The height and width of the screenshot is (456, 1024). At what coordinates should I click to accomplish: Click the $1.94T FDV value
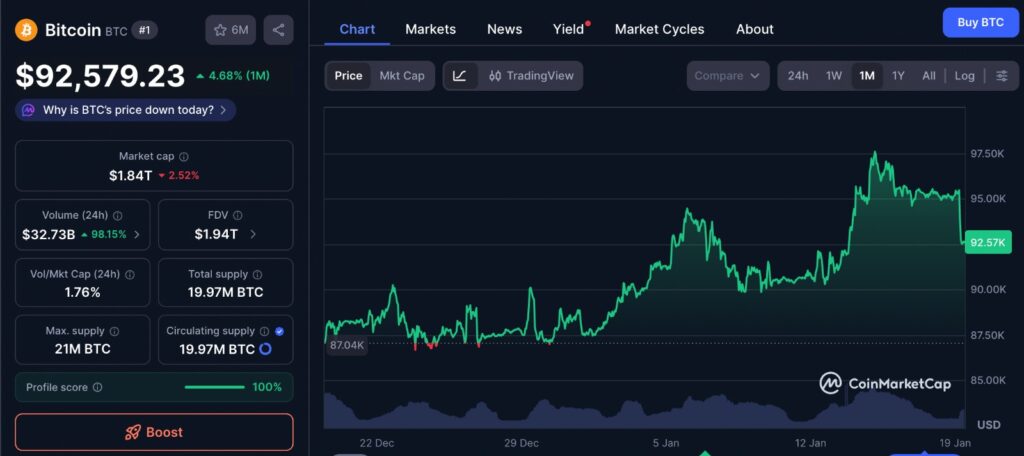216,235
